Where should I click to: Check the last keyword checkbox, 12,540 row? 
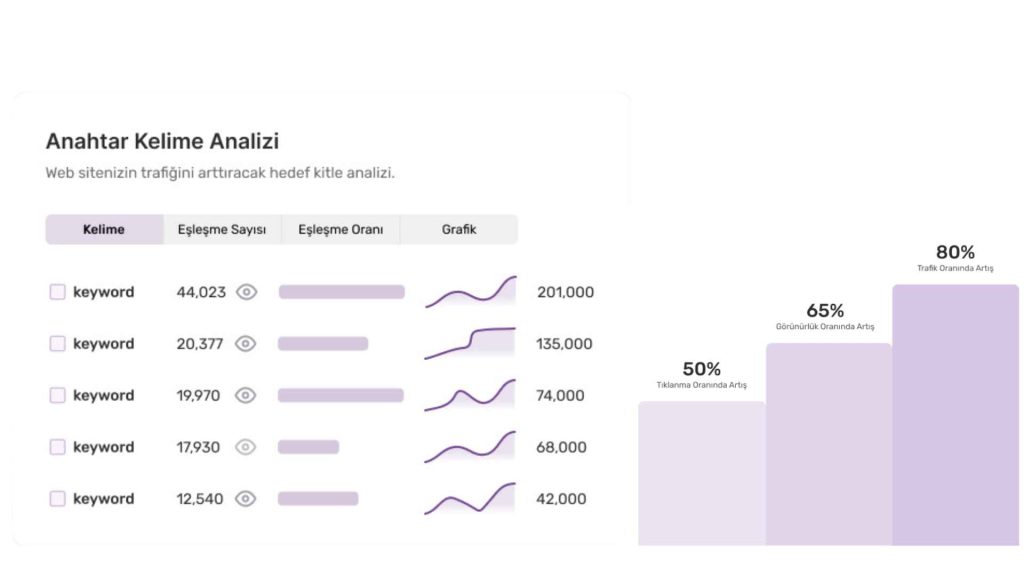(58, 498)
